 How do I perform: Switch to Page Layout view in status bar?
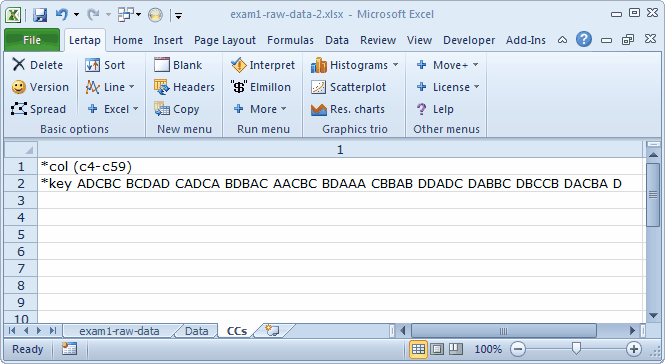click(437, 349)
